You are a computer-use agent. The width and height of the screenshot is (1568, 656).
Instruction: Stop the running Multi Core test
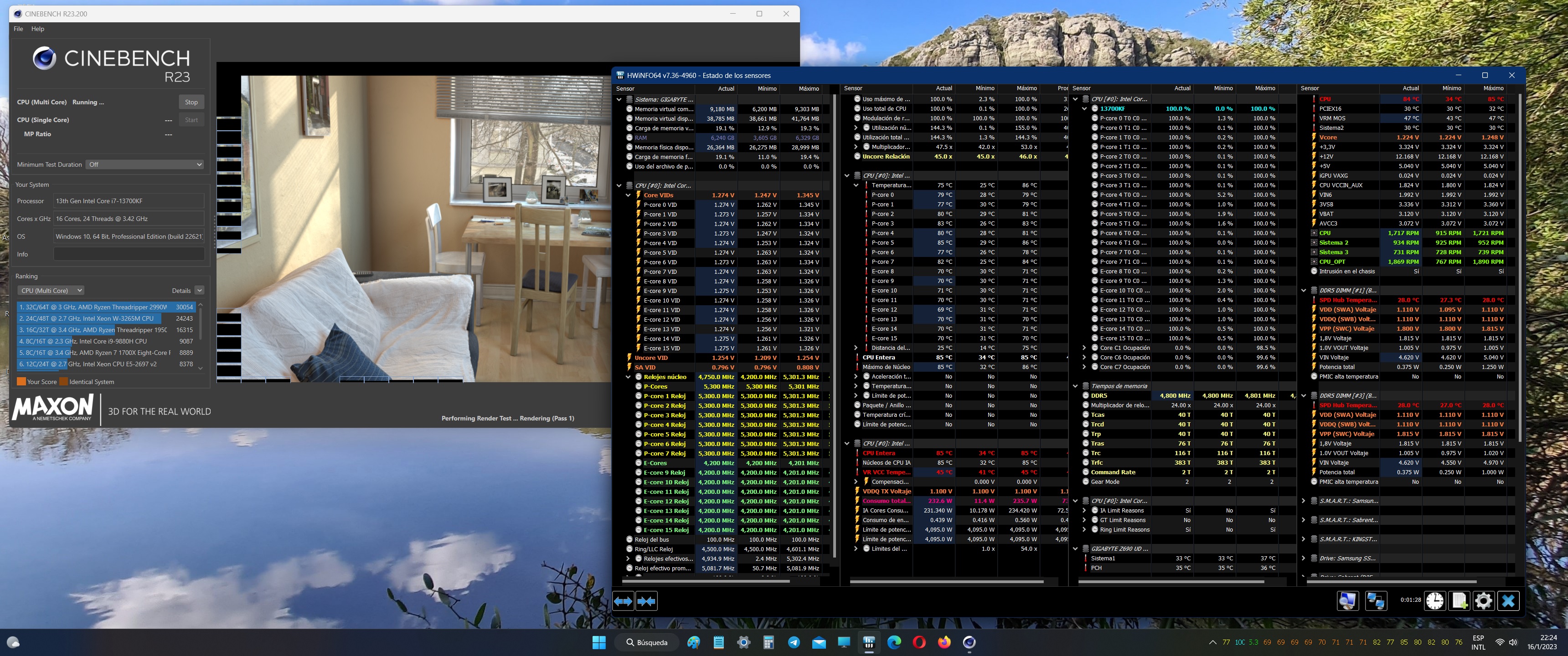coord(191,102)
